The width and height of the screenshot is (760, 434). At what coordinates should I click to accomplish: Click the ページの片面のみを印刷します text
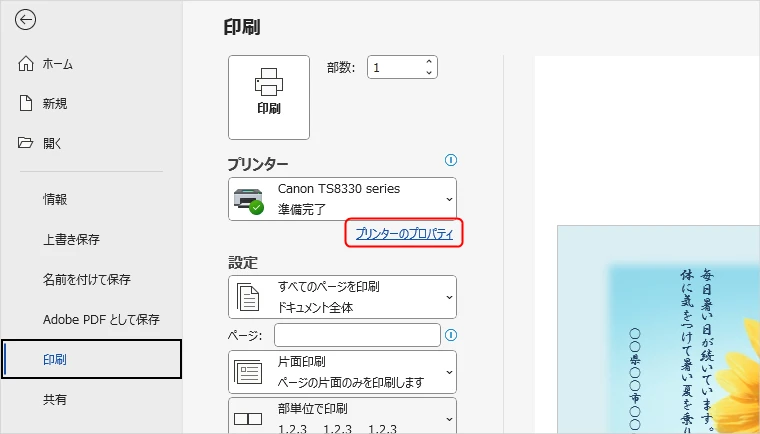coord(351,383)
